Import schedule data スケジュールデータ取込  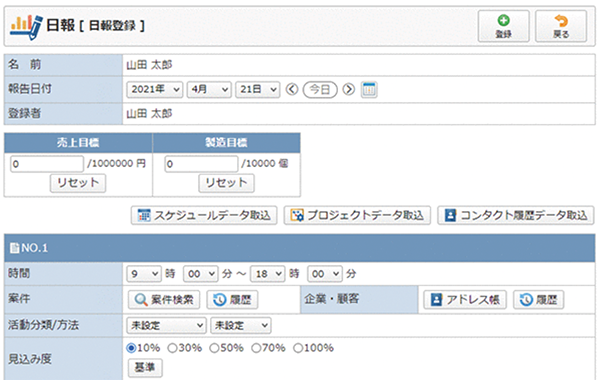pyautogui.click(x=204, y=215)
